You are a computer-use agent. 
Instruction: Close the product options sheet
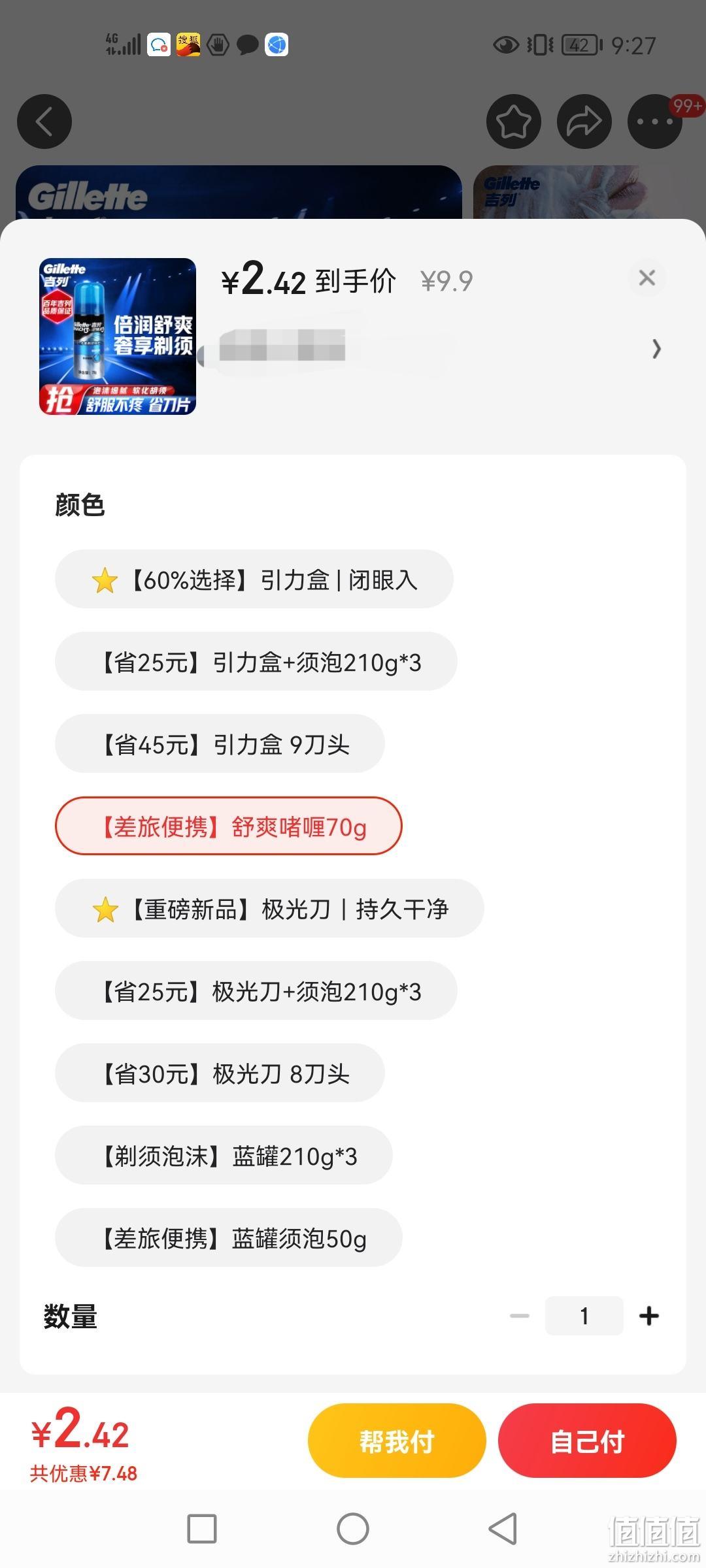tap(647, 278)
